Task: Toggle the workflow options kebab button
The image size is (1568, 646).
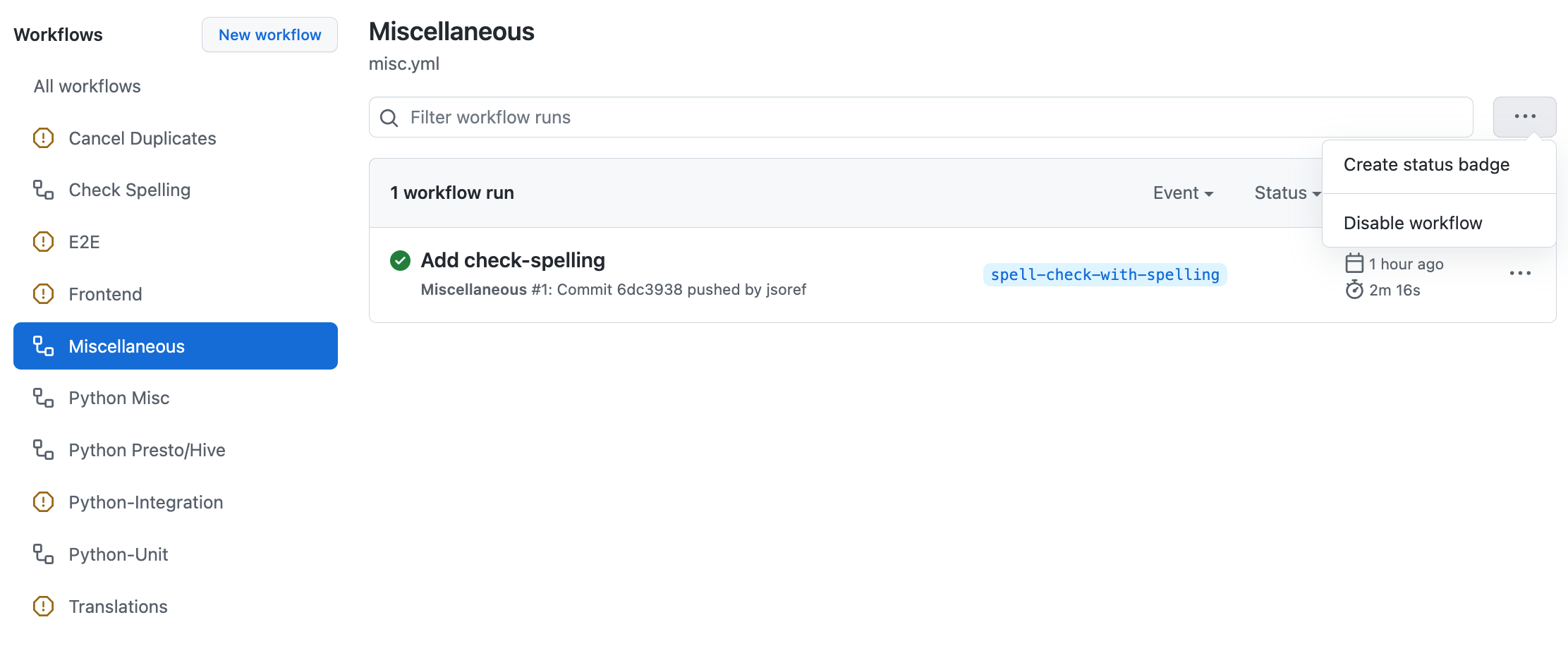Action: pos(1524,117)
